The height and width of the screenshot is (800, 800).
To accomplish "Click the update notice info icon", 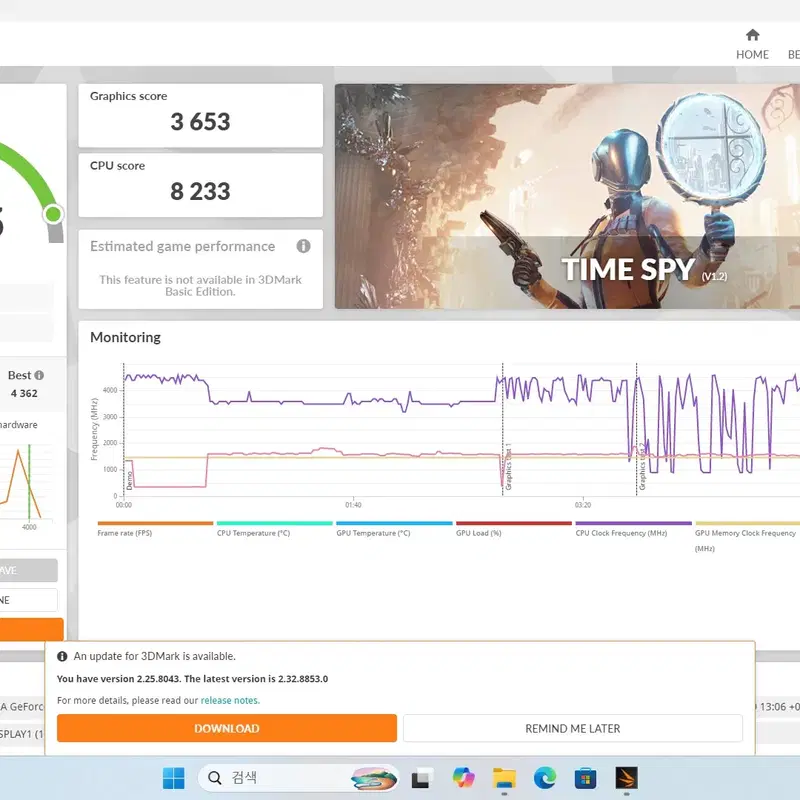I will point(62,657).
